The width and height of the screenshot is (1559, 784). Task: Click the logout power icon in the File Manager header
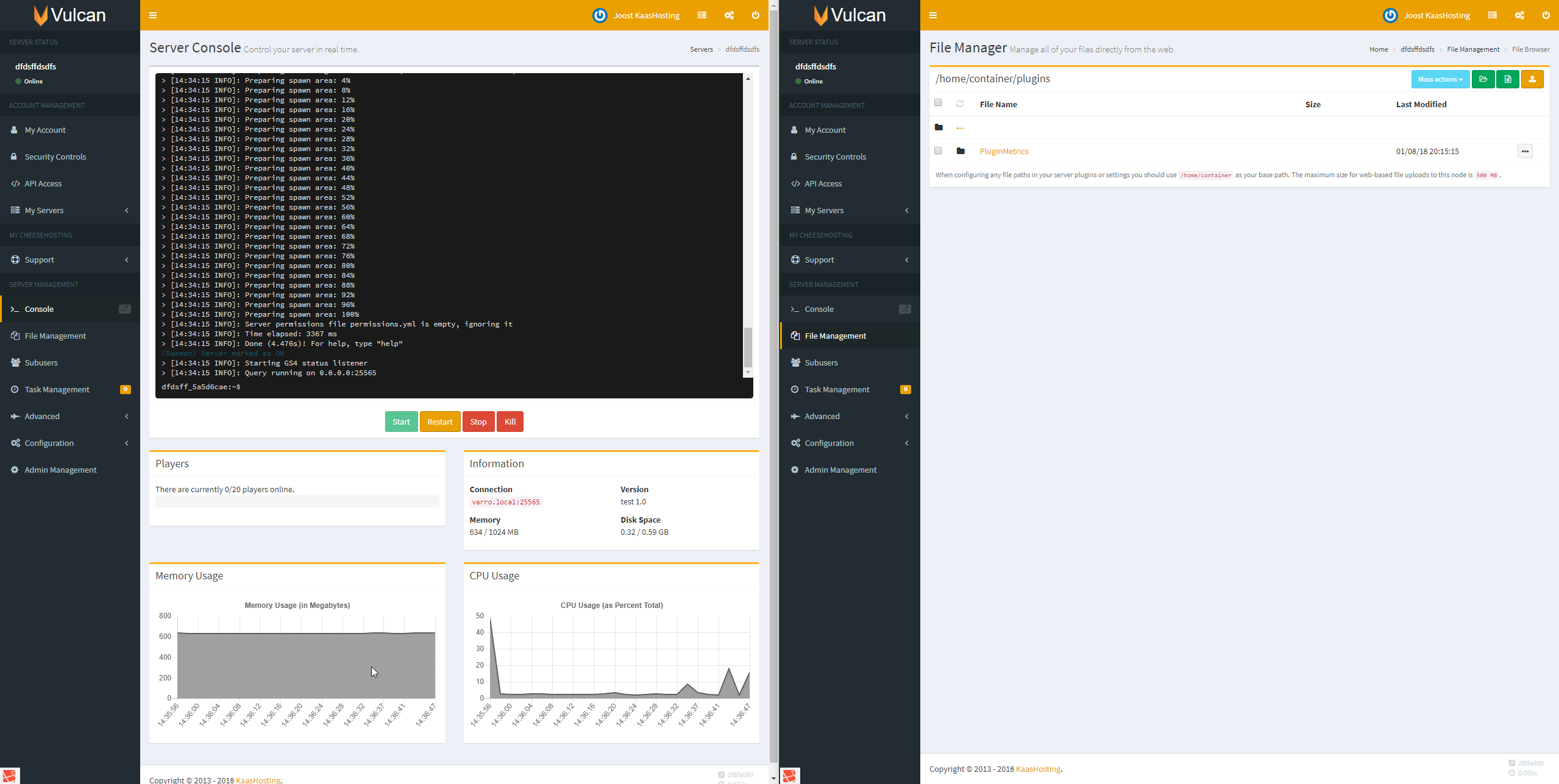(1546, 15)
